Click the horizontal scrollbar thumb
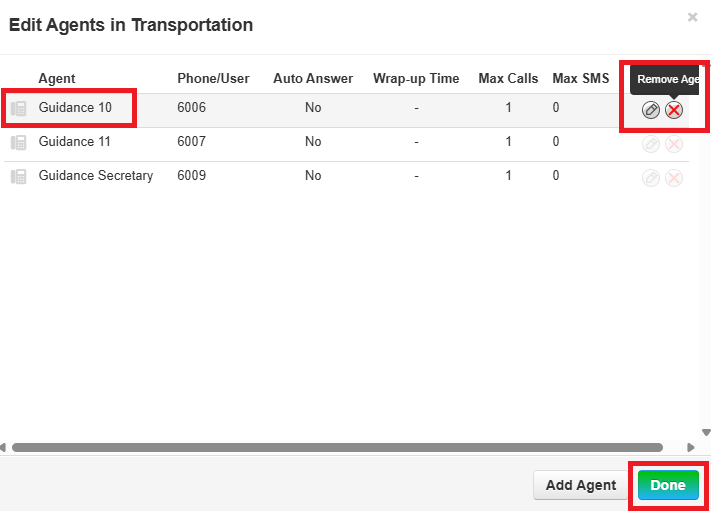711x511 pixels. (336, 447)
